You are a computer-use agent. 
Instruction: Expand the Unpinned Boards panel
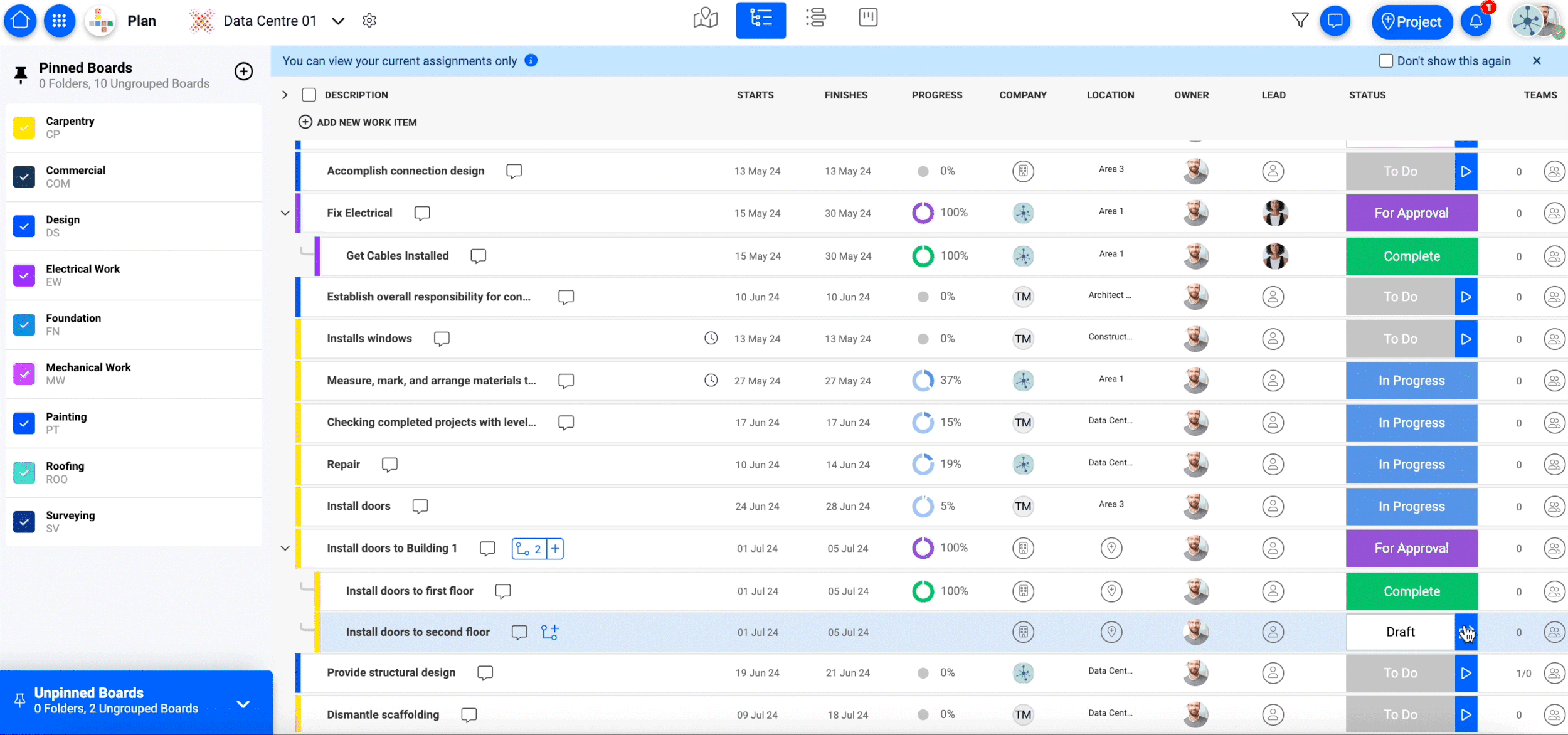(243, 704)
